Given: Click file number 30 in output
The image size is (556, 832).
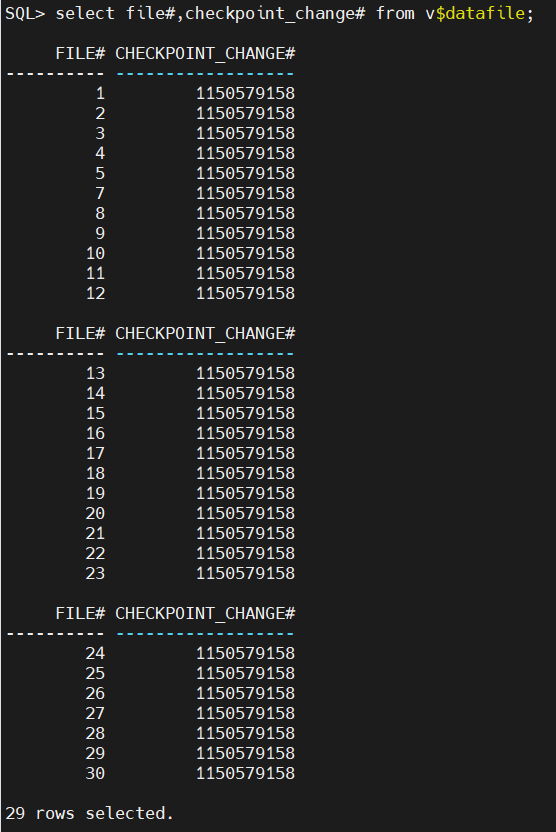Looking at the screenshot, I should coord(95,774).
